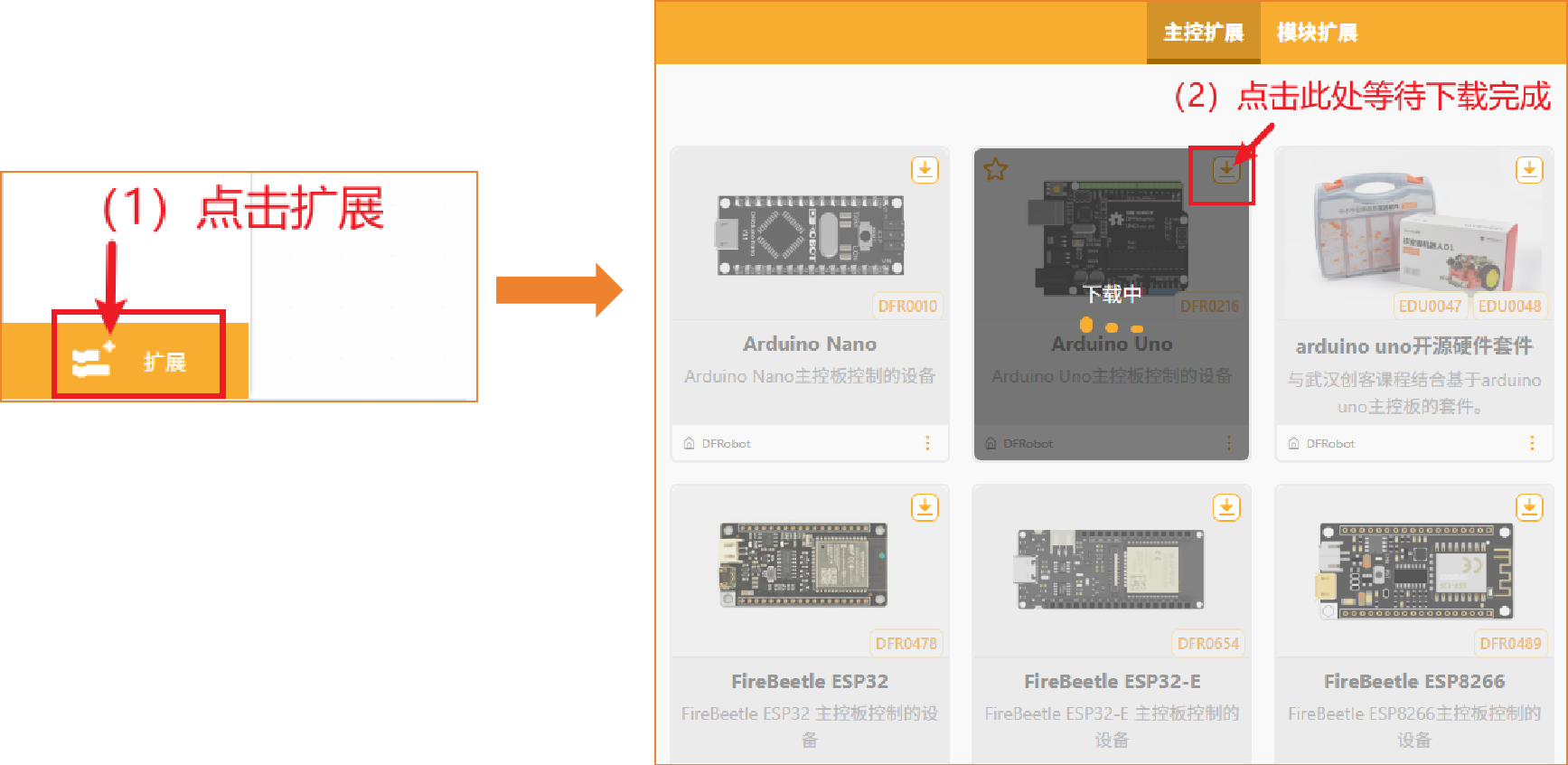Switch to the 主控扩展 tab

point(1203,33)
